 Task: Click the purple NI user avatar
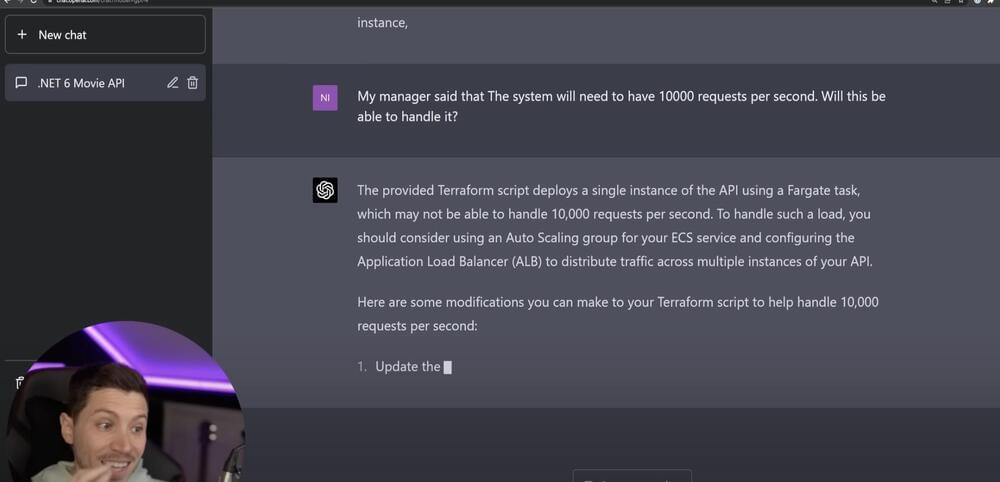point(325,98)
